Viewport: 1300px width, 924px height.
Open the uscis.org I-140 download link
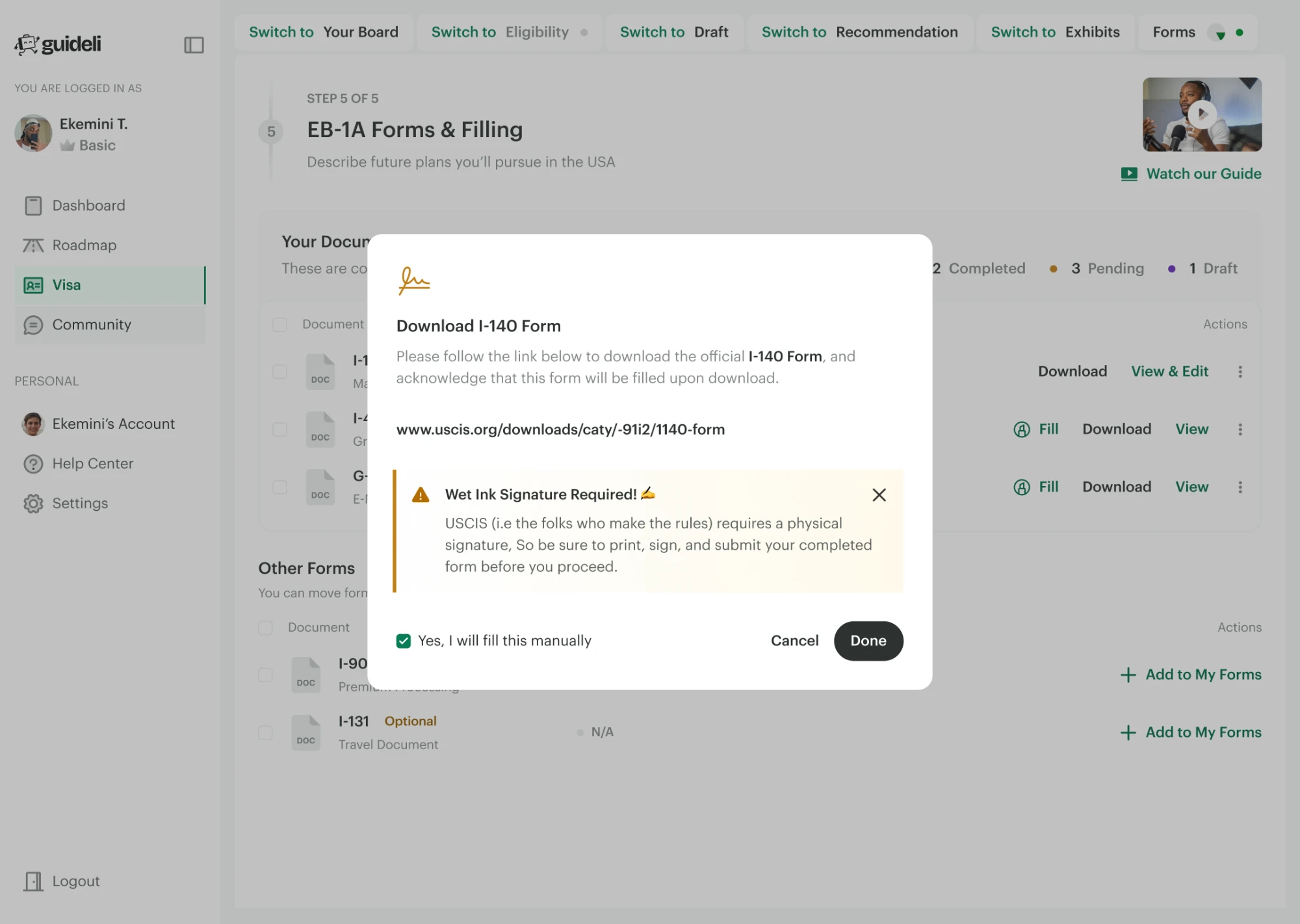pos(560,430)
